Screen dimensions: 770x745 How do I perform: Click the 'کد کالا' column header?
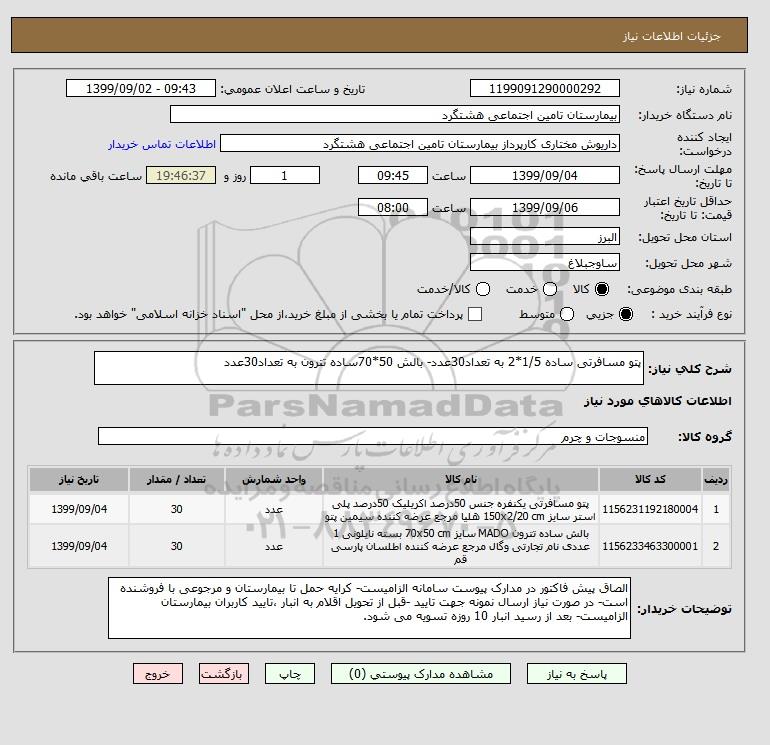[650, 479]
